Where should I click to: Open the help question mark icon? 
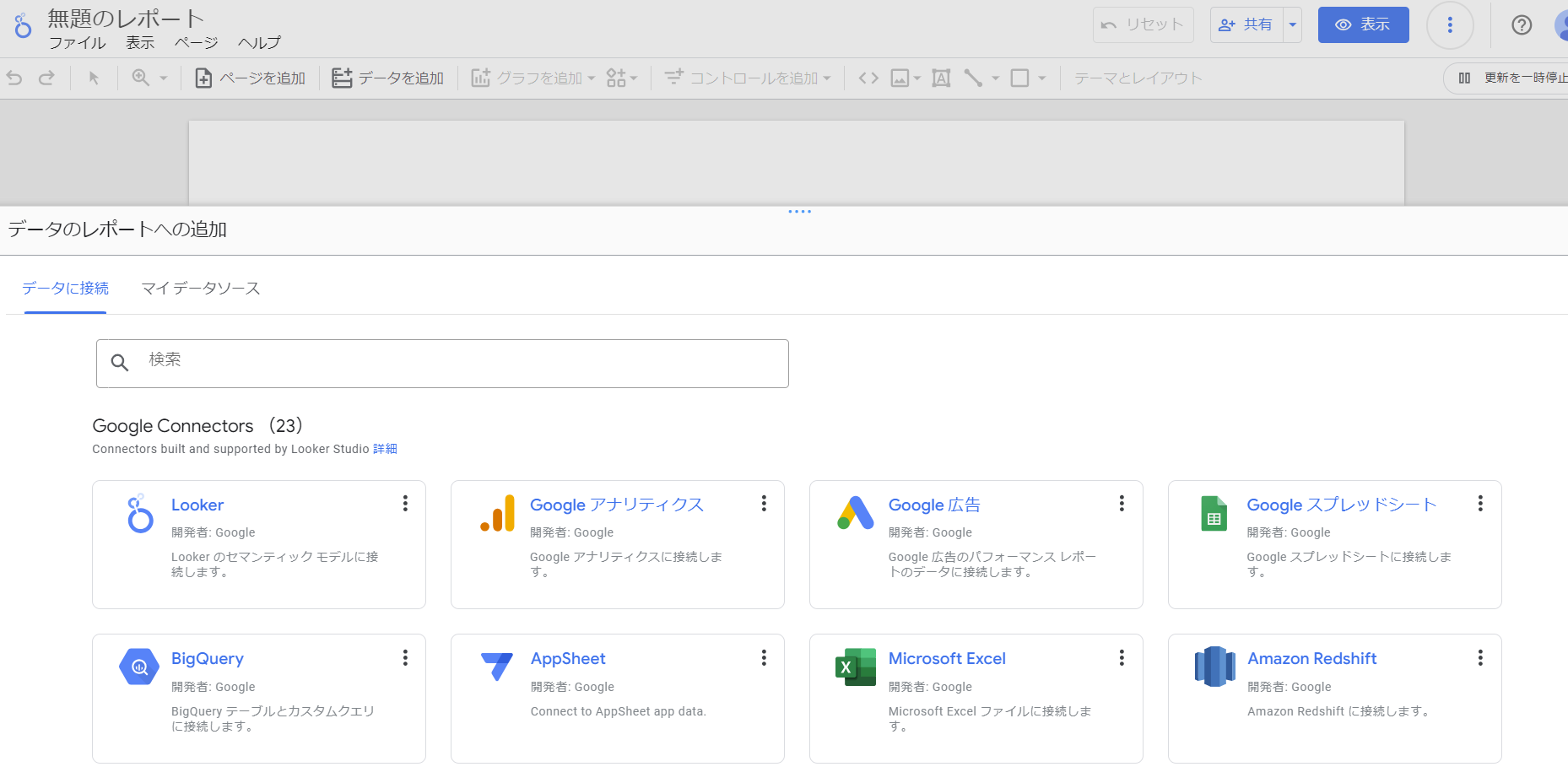(x=1521, y=25)
